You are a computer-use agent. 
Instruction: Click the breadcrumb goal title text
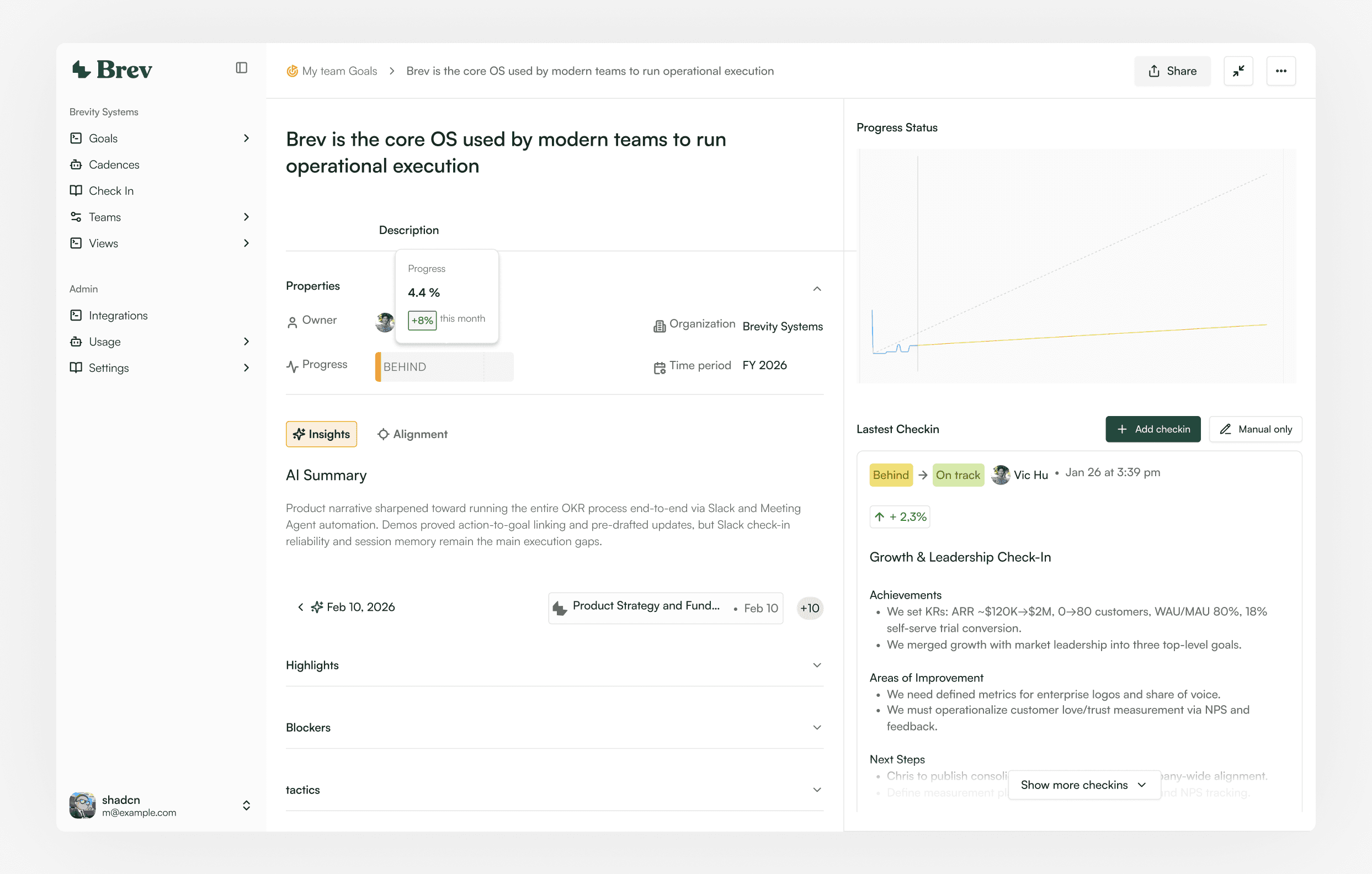(590, 71)
